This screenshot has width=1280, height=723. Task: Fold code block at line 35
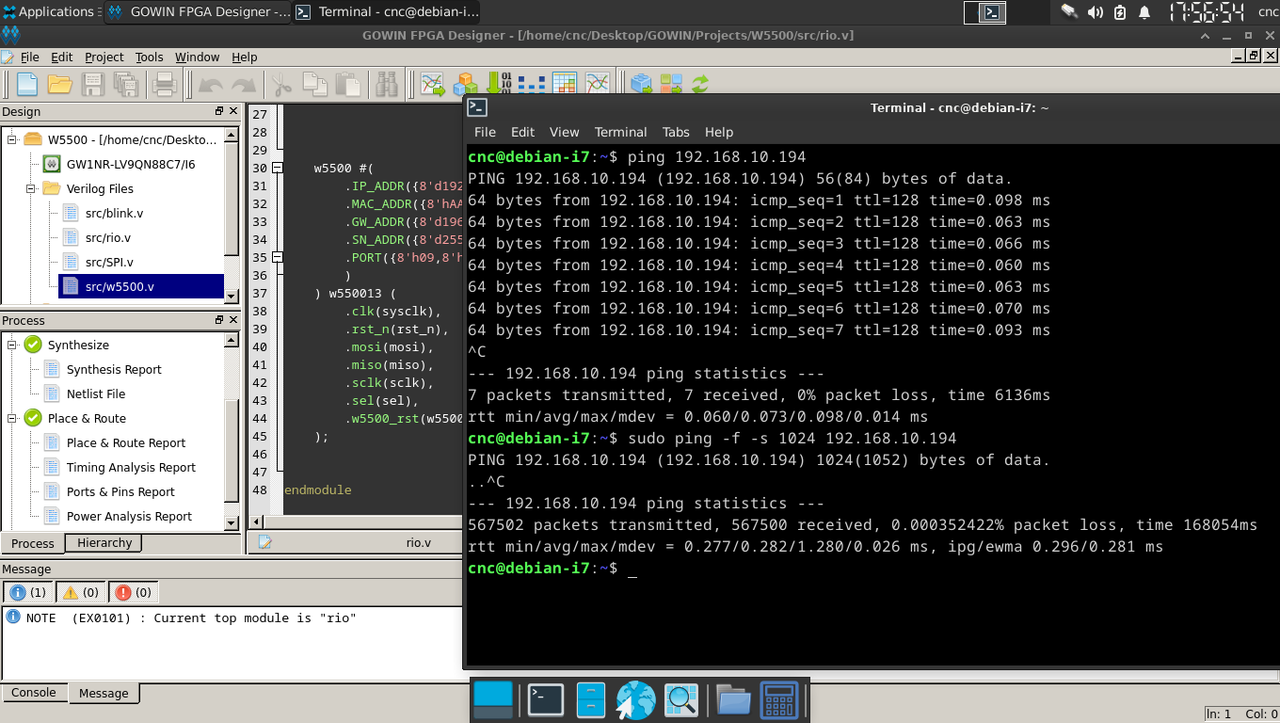[277, 257]
